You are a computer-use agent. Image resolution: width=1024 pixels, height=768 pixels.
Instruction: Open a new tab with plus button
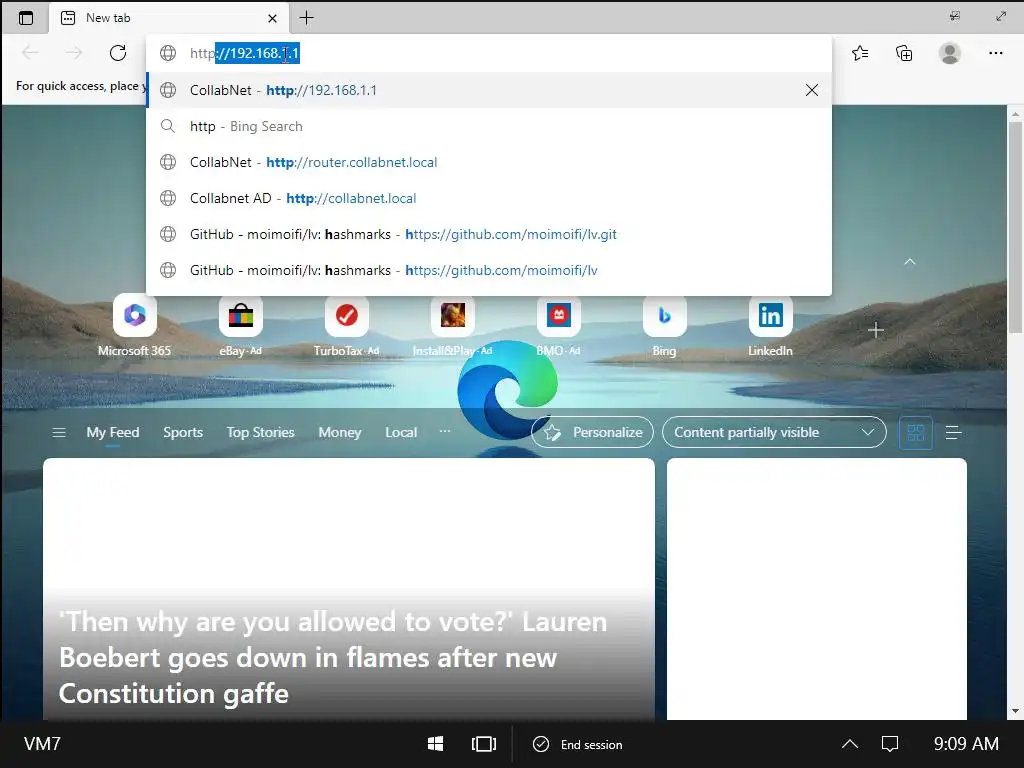click(x=306, y=18)
